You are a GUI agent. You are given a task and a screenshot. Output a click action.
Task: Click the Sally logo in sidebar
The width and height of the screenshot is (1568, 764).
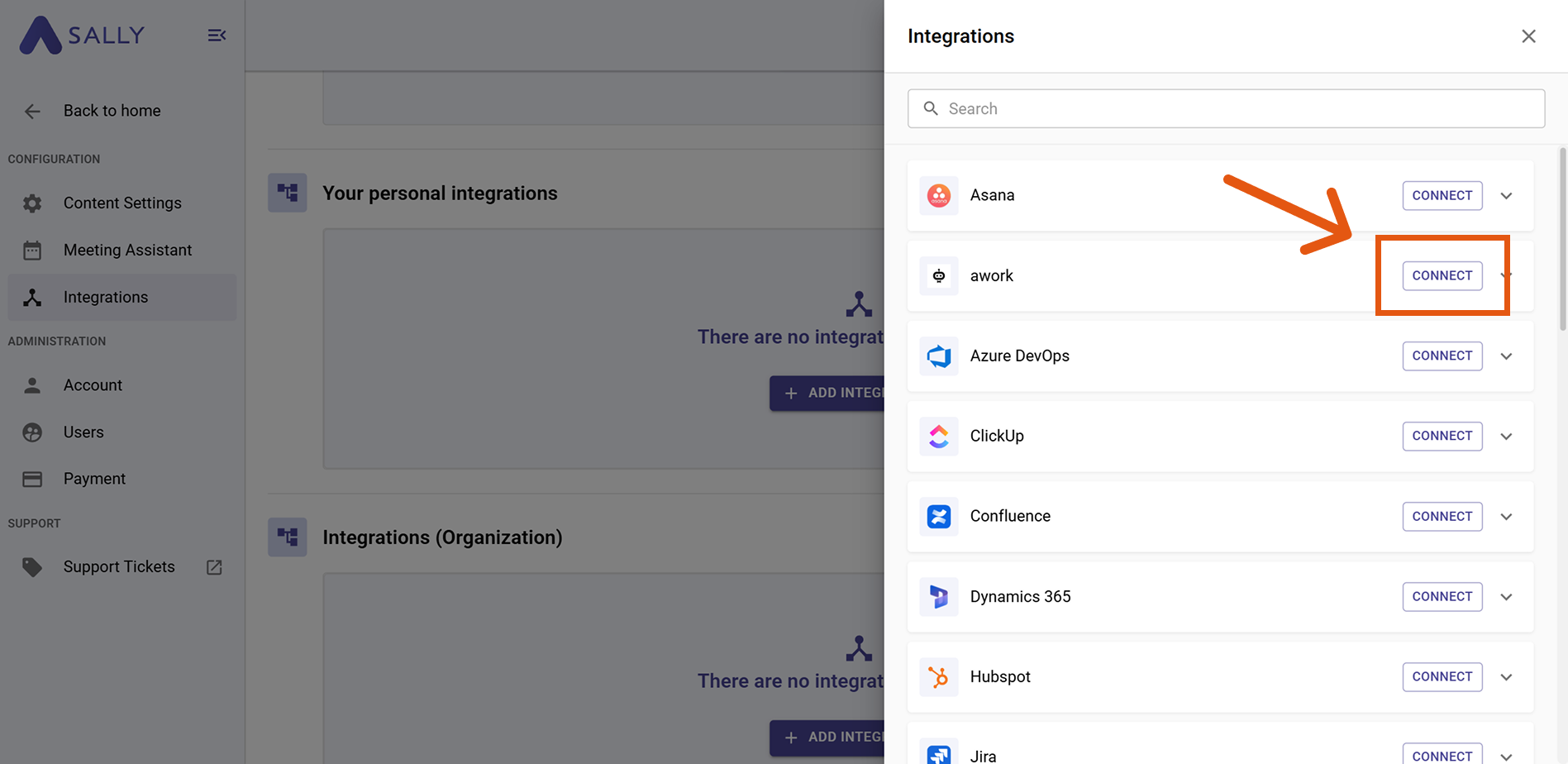pos(82,36)
